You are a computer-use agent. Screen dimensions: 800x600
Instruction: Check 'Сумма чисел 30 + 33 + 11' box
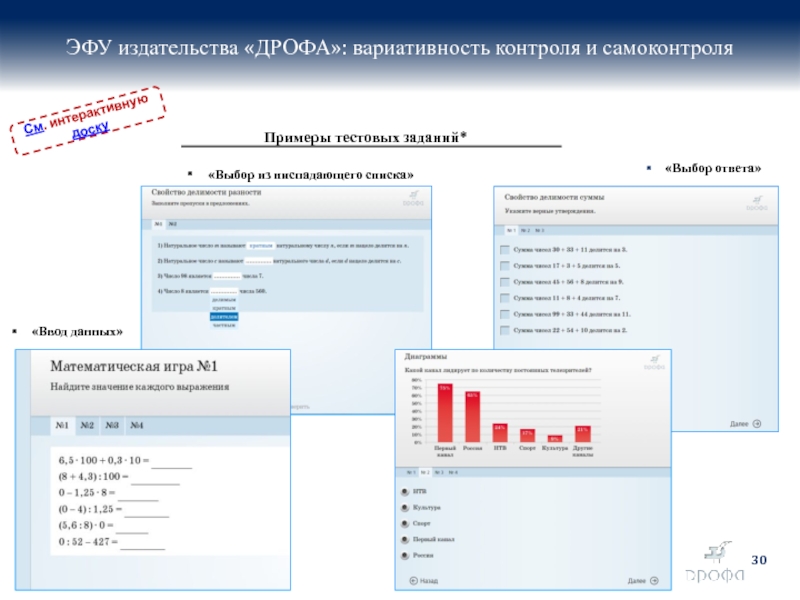tap(505, 249)
